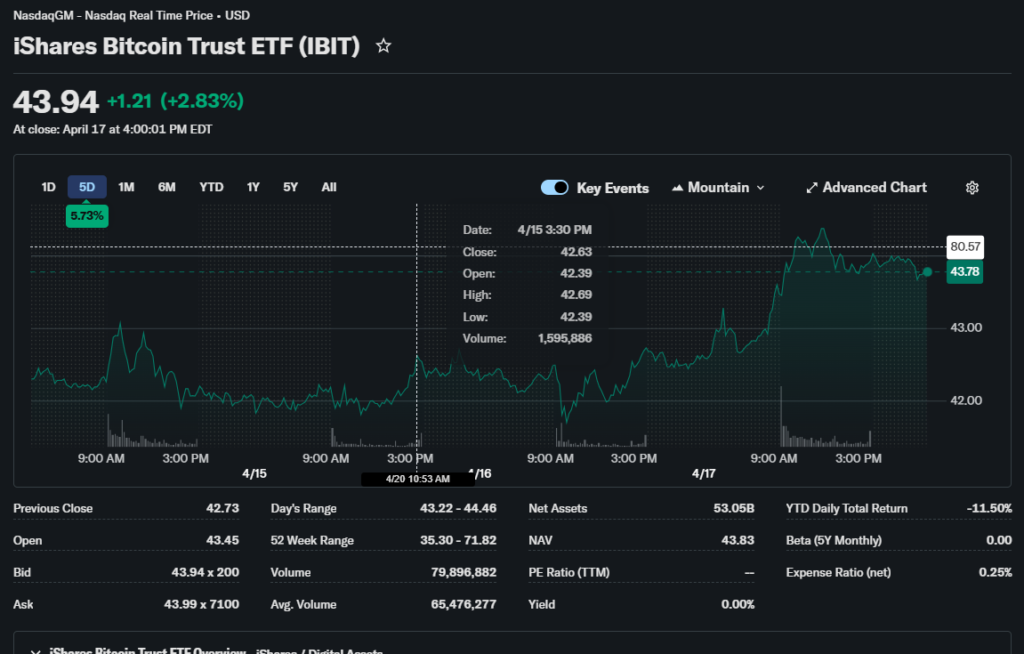Add IBIT to watchlist with star icon
Screen dimensions: 1024x654
(383, 46)
